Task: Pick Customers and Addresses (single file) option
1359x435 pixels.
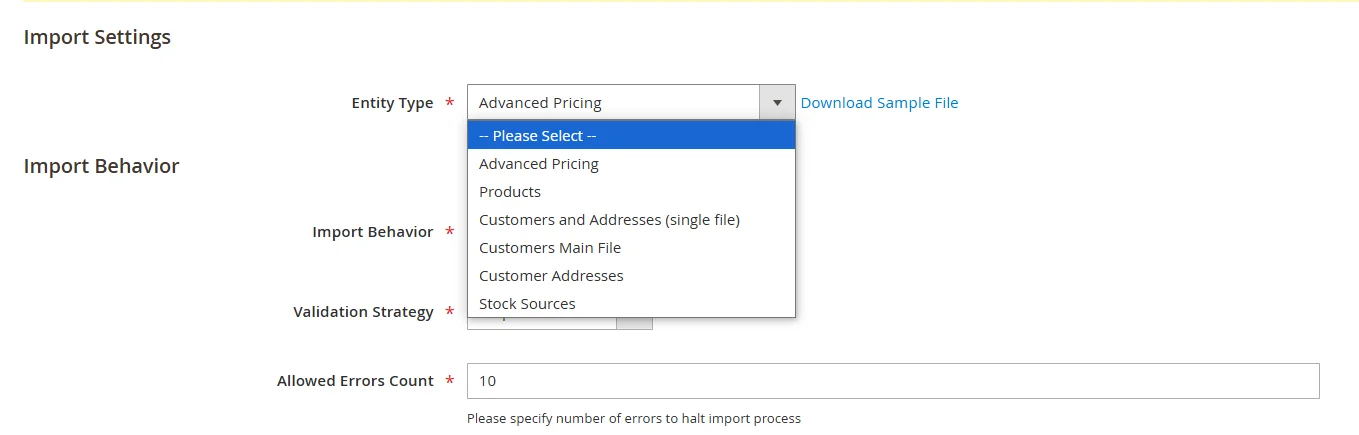Action: tap(609, 220)
